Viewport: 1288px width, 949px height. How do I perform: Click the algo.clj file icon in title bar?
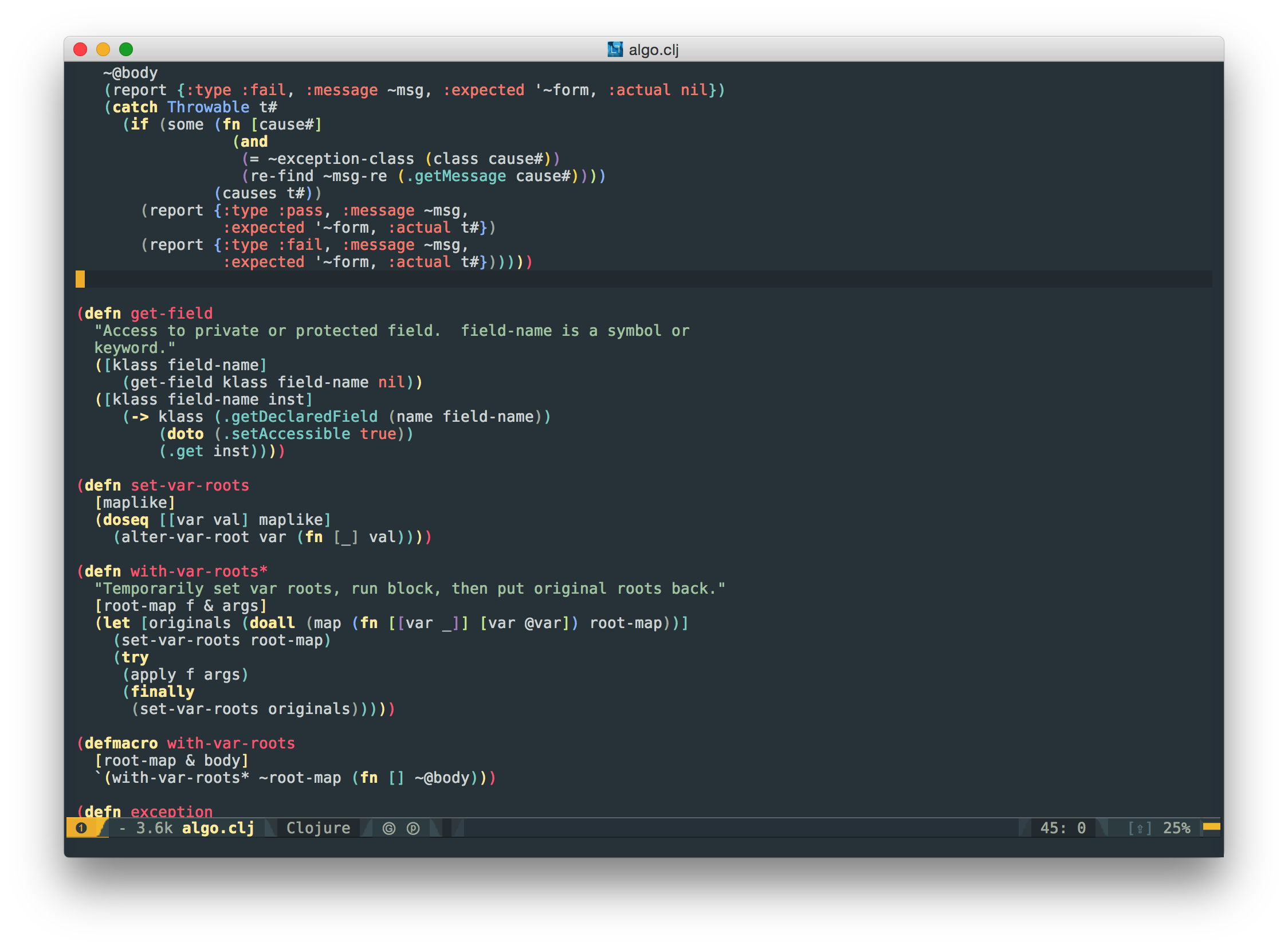point(614,49)
